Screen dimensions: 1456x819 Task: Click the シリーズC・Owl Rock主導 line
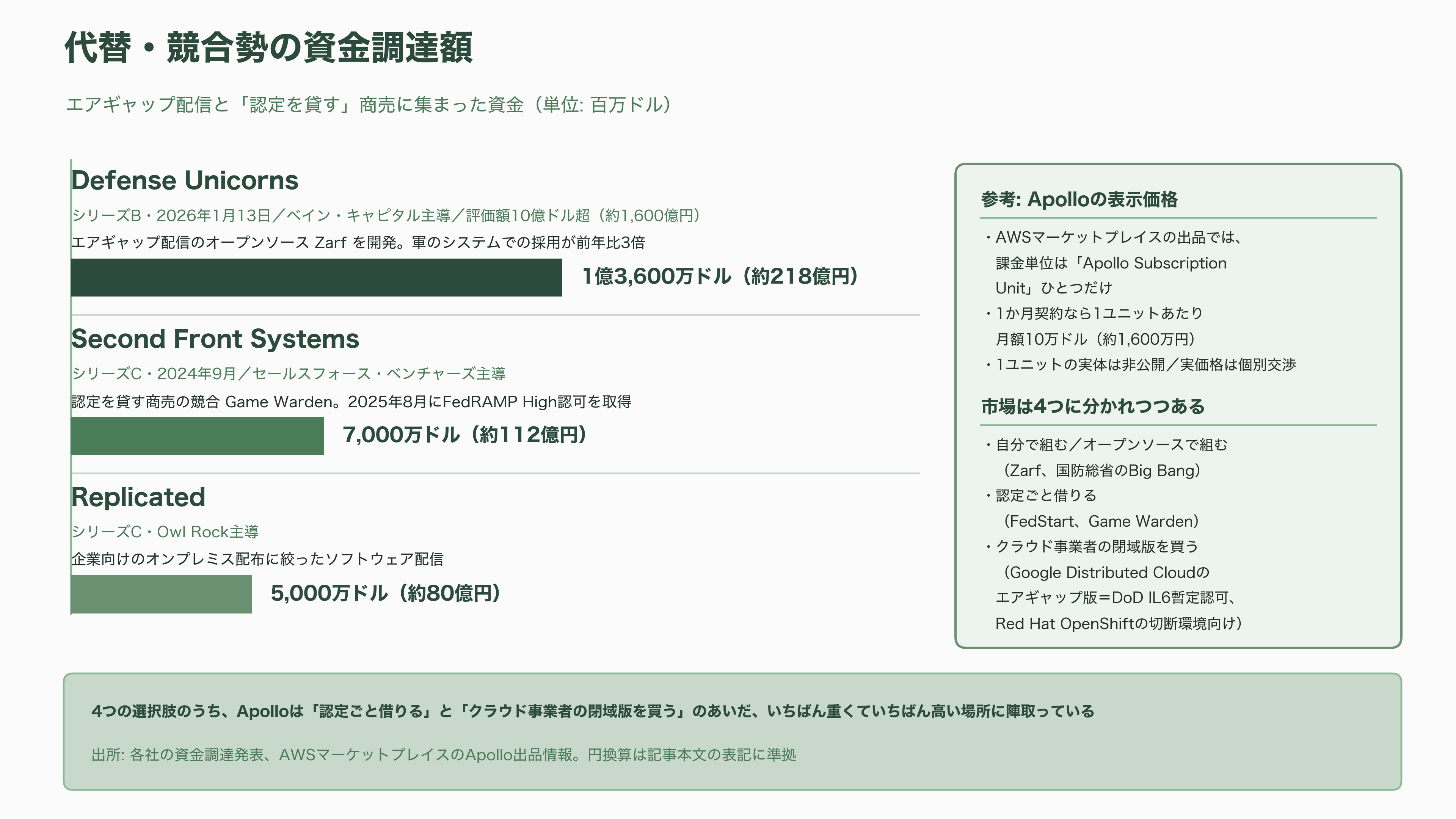click(x=165, y=532)
